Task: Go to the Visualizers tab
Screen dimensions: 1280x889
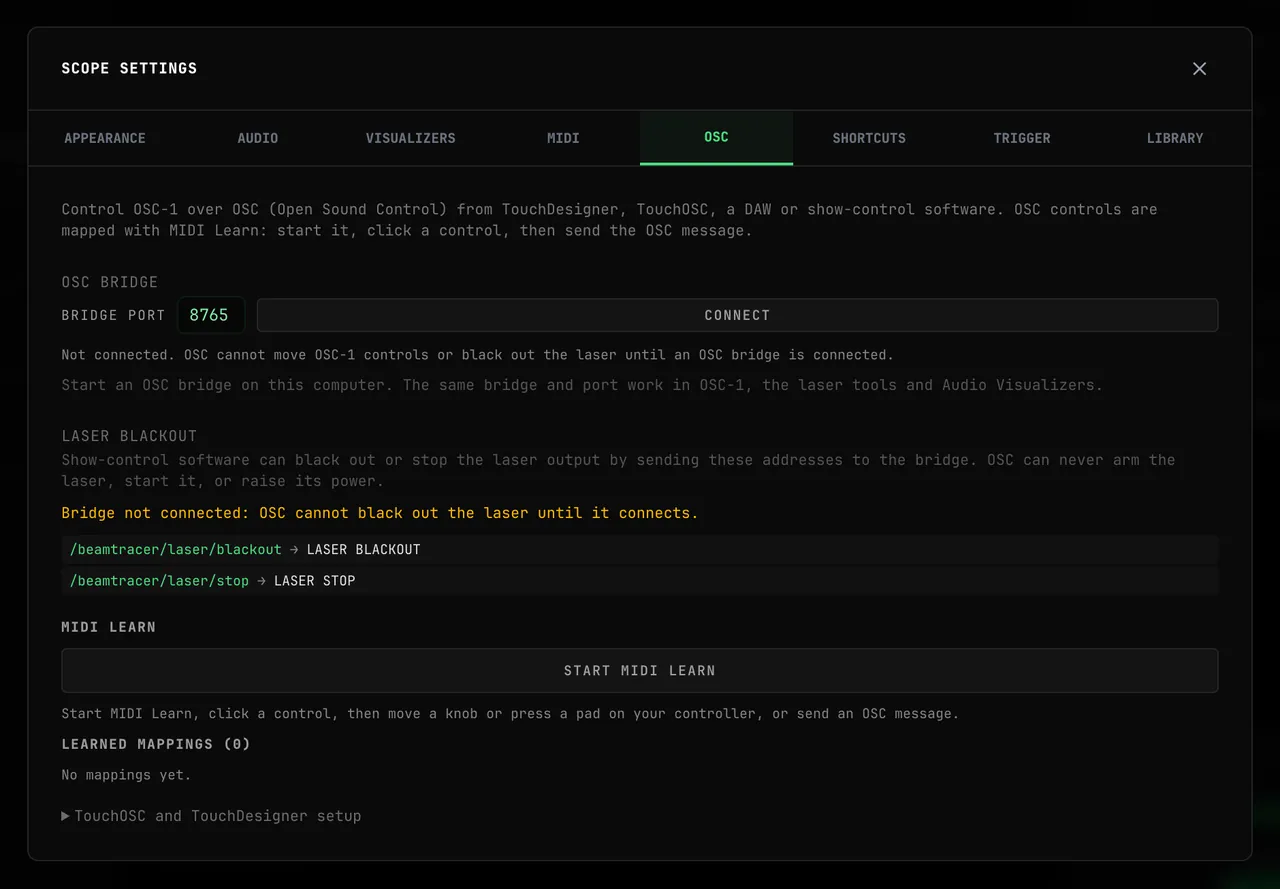Action: 410,138
